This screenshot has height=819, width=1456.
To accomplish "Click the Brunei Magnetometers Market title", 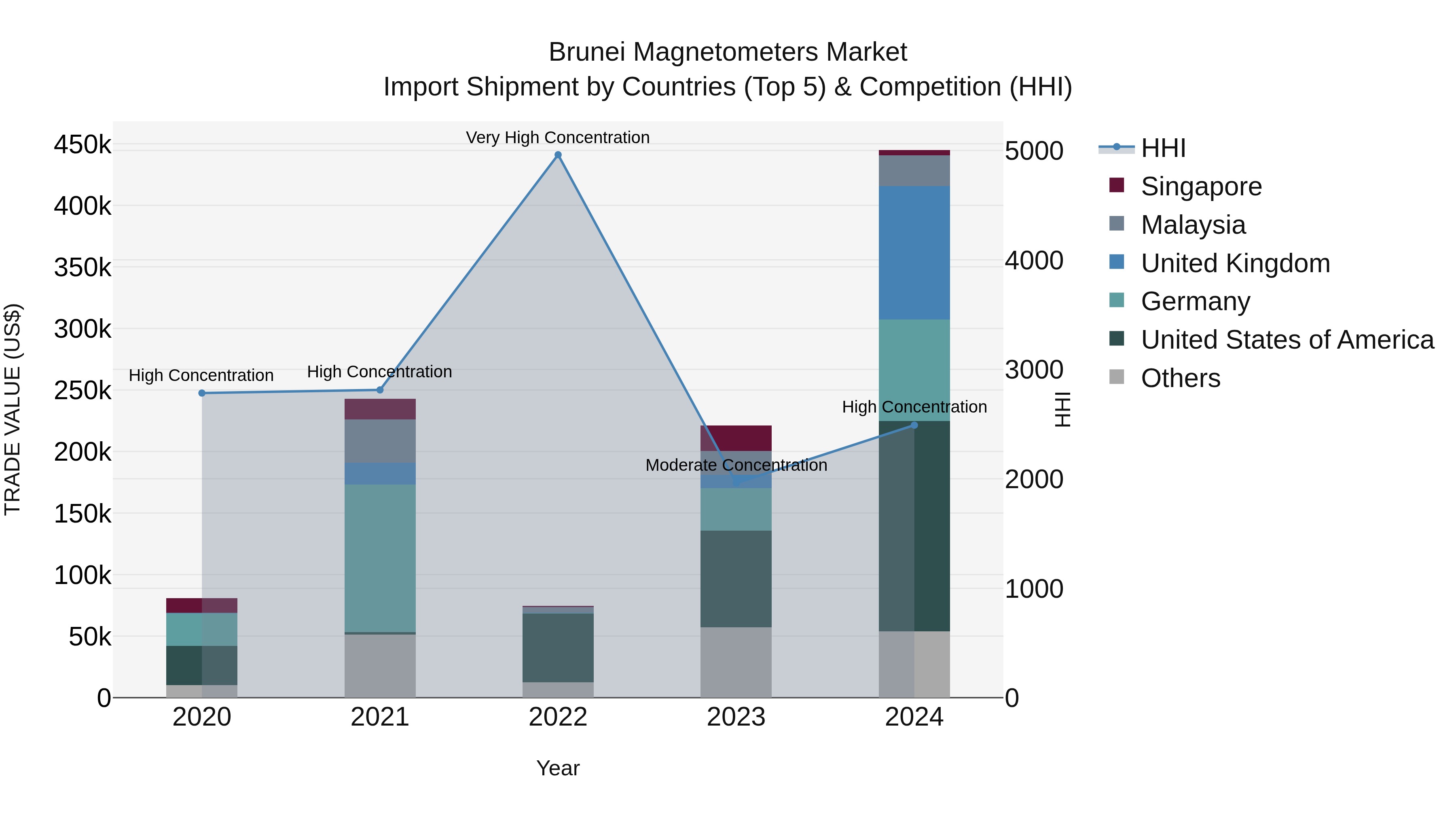I will (728, 52).
